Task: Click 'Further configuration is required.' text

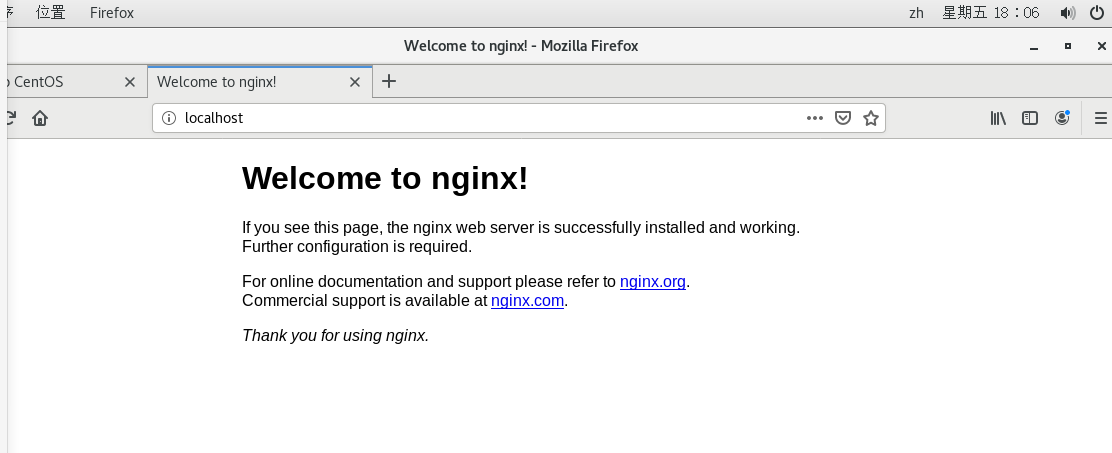Action: [357, 247]
